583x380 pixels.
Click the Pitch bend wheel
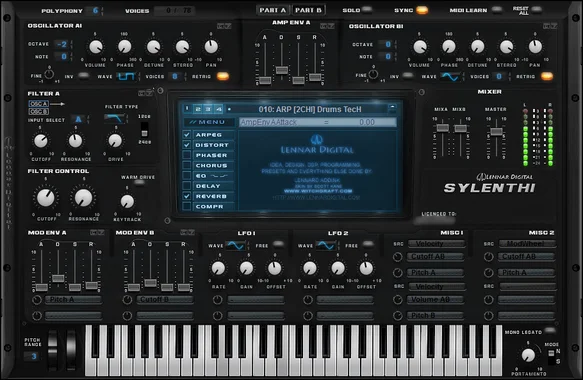(x=53, y=350)
